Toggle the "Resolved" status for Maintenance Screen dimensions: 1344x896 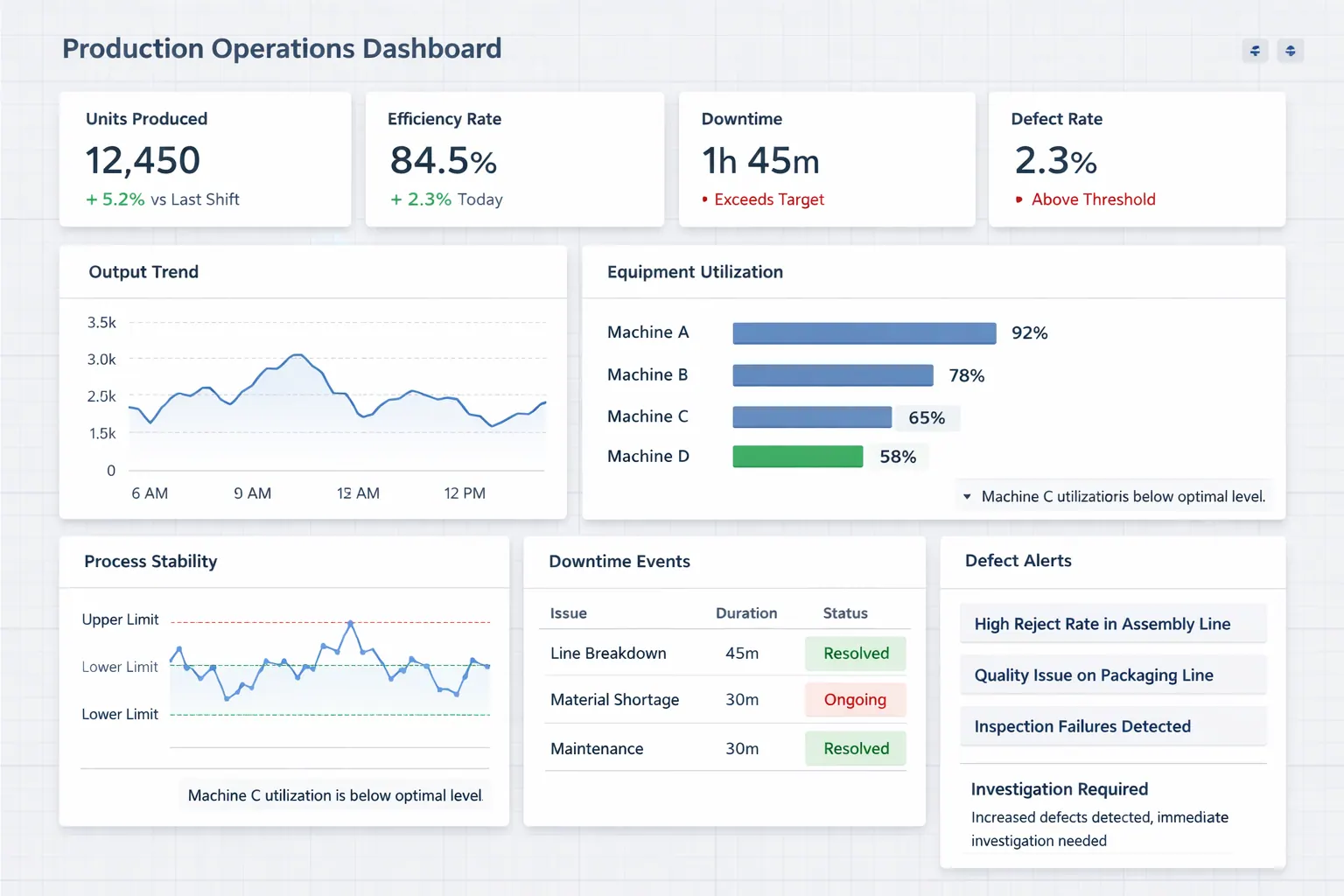click(x=855, y=748)
